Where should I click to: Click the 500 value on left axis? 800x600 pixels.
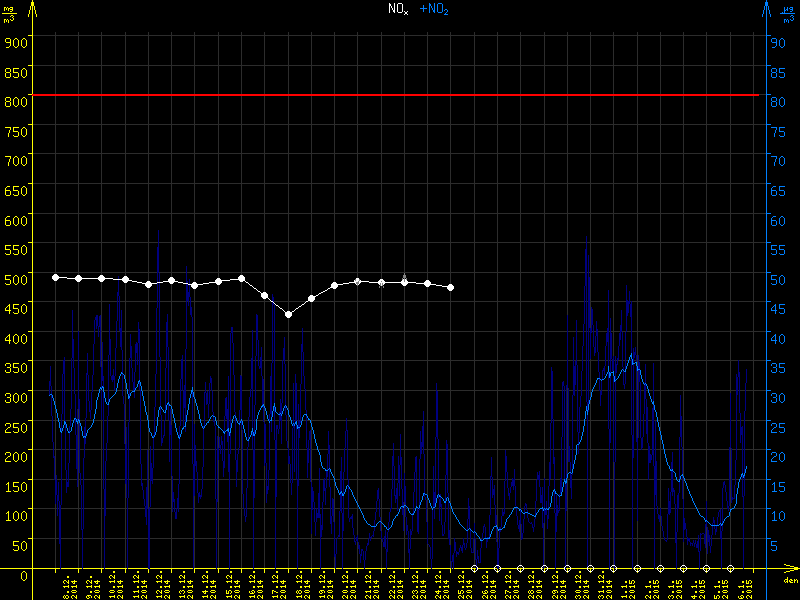point(14,279)
